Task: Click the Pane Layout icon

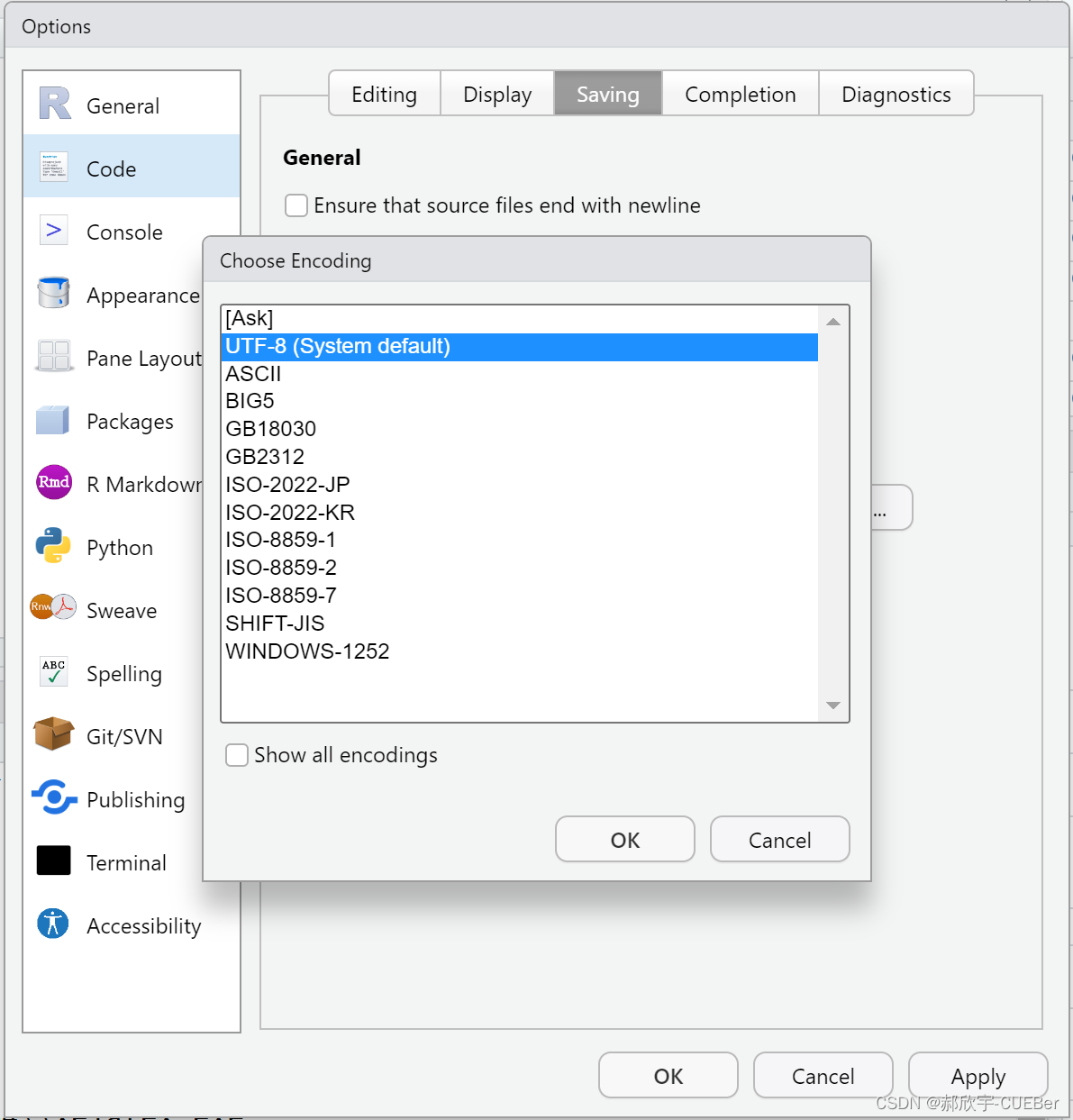Action: pos(53,357)
